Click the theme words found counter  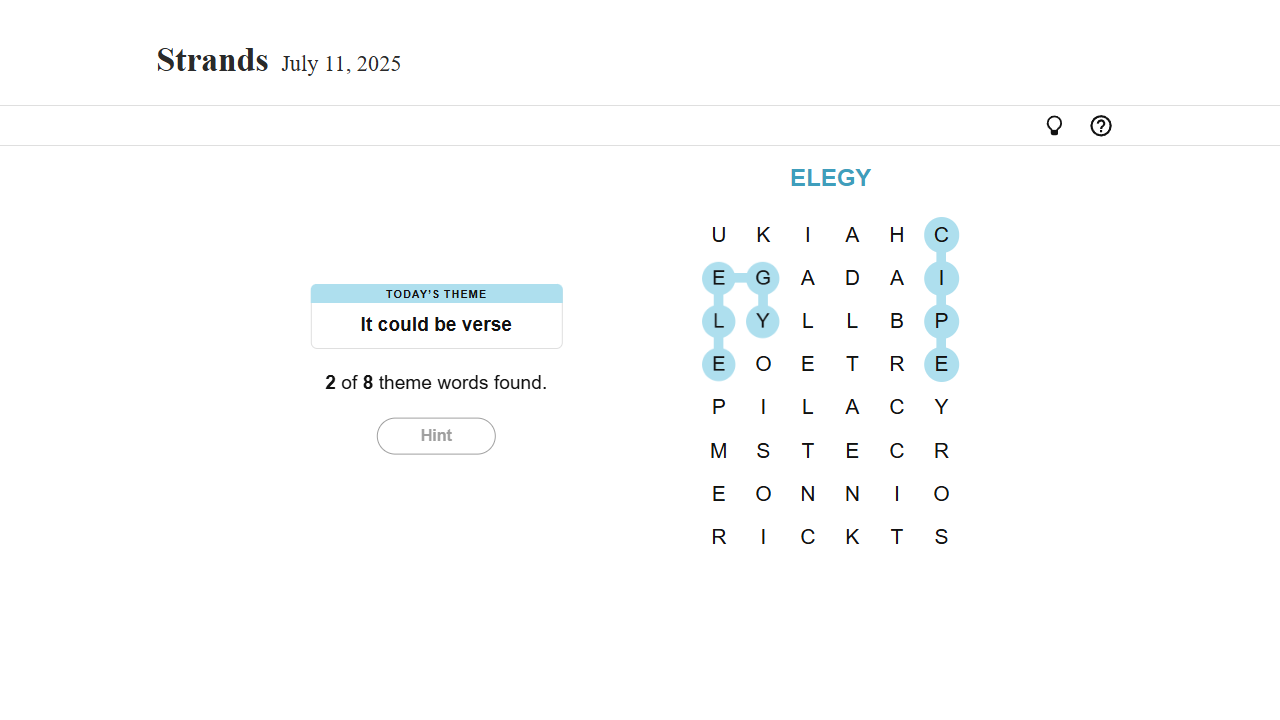pyautogui.click(x=436, y=383)
